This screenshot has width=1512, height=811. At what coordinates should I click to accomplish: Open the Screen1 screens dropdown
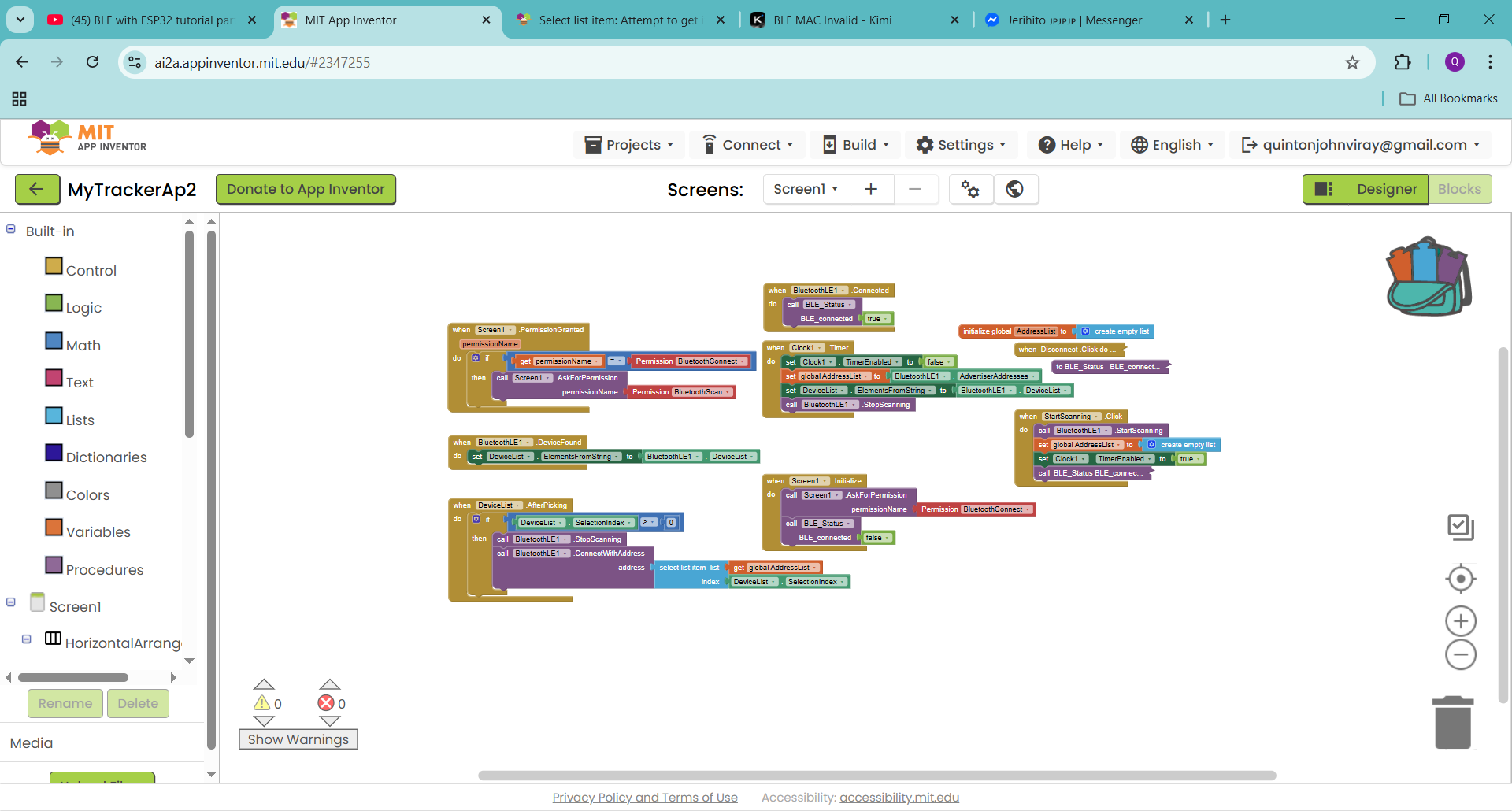[806, 189]
